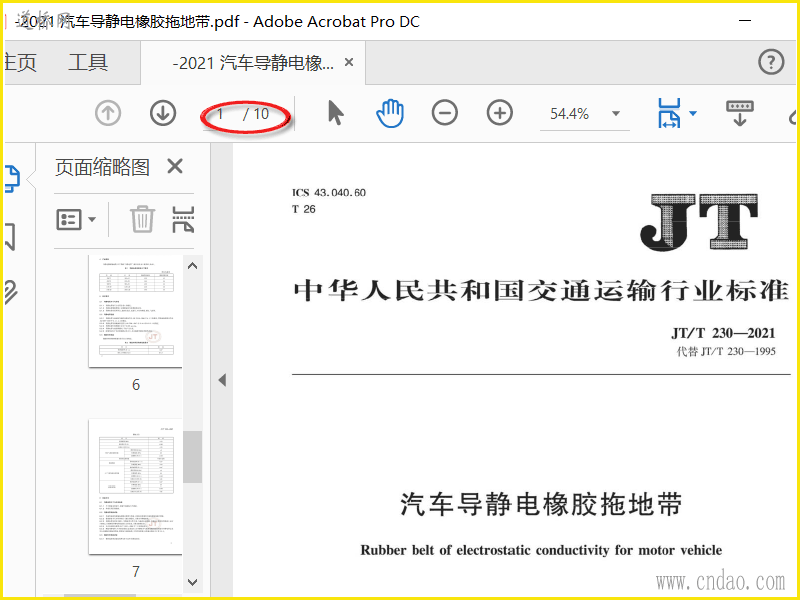Open the bookmarks sidebar icon
800x600 pixels.
pos(10,237)
